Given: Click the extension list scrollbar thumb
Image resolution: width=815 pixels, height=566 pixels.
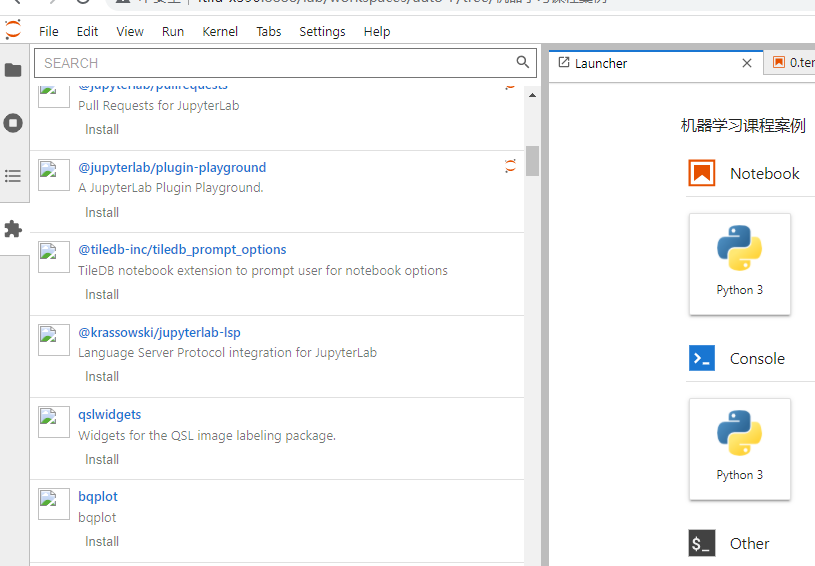Looking at the screenshot, I should (532, 161).
